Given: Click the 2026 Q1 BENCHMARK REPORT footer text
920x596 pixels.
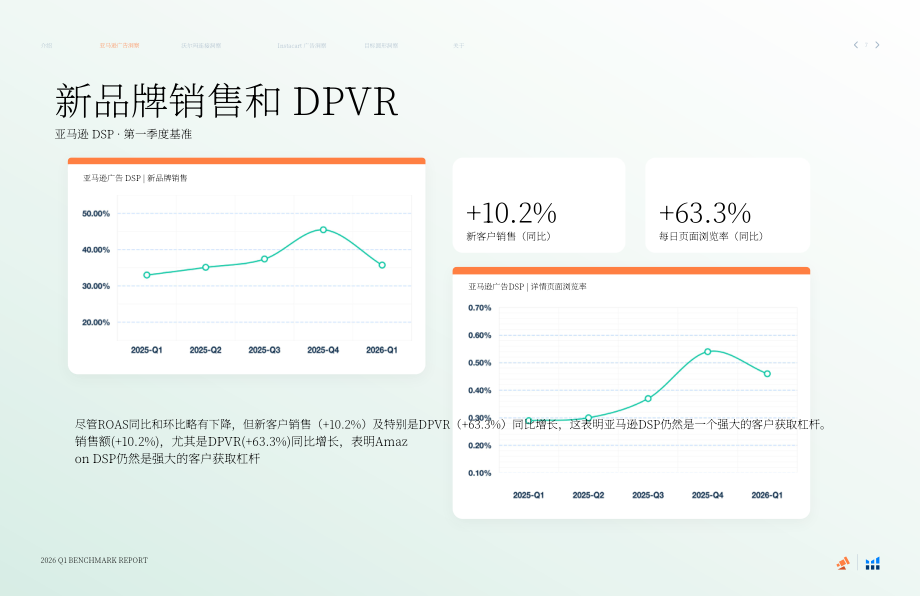Looking at the screenshot, I should pos(94,560).
